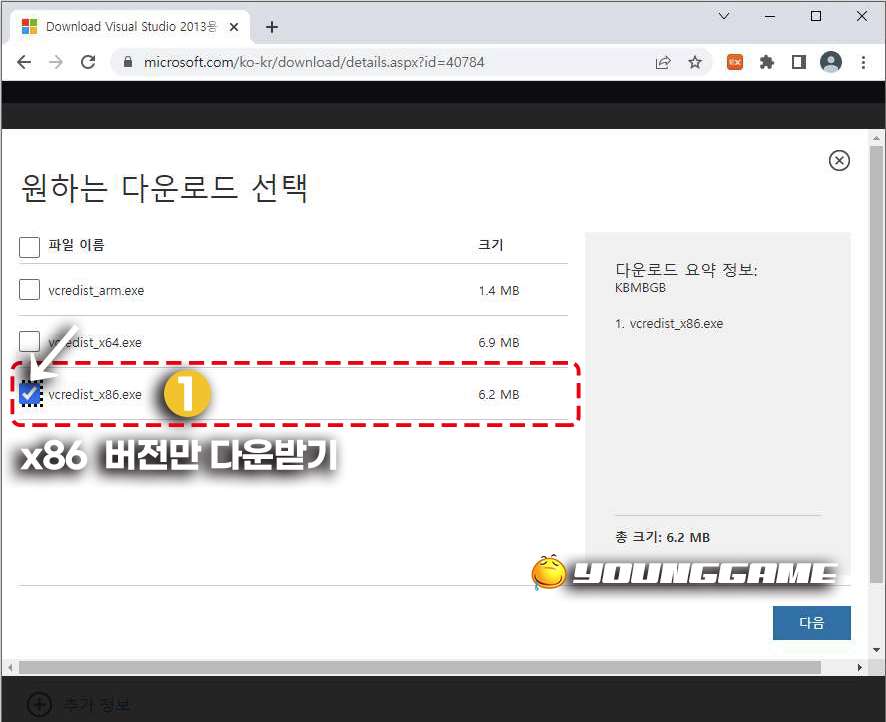Click the scroll left arrow
886x722 pixels.
(10, 667)
